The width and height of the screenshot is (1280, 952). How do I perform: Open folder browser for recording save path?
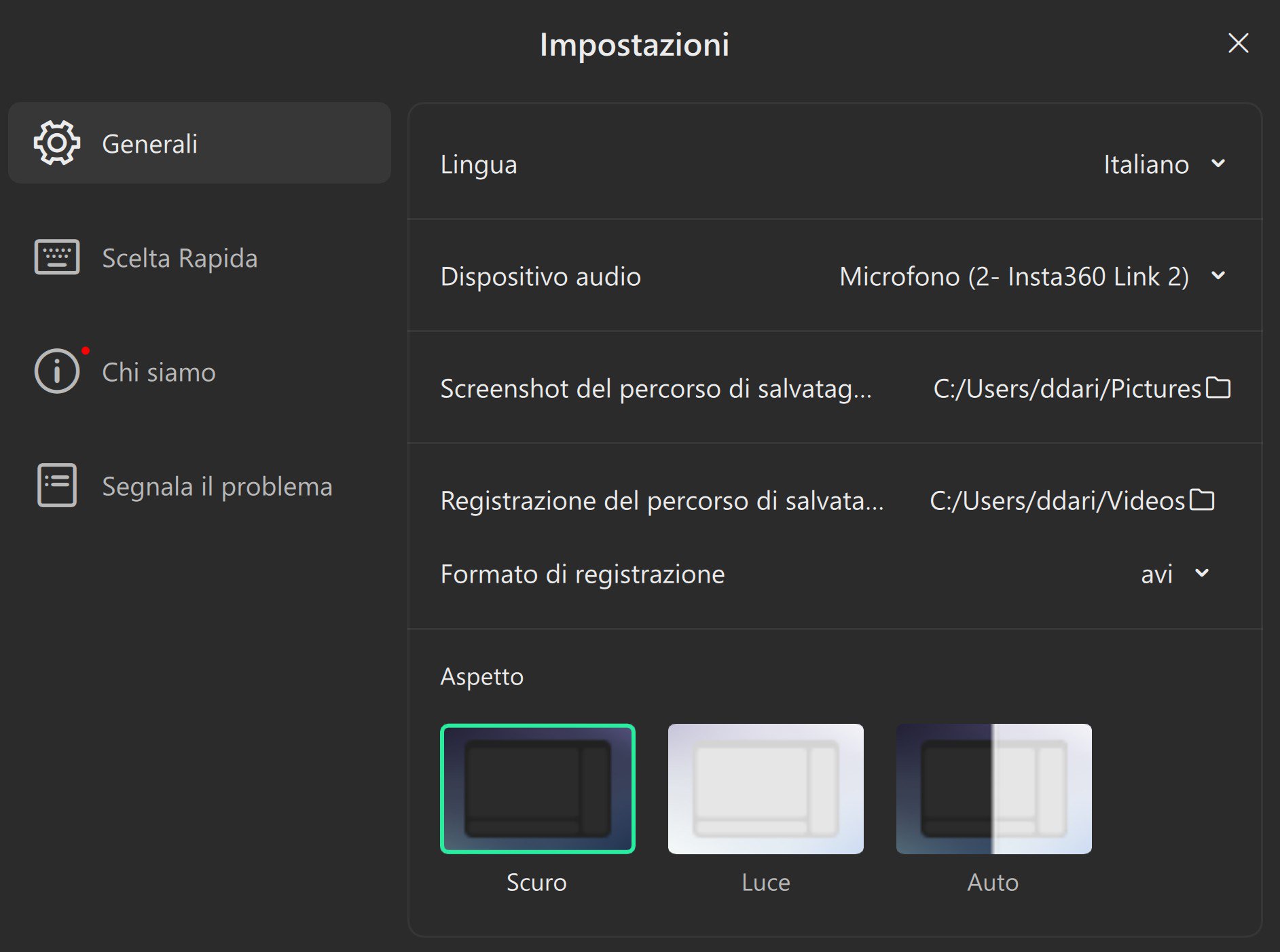click(x=1202, y=500)
